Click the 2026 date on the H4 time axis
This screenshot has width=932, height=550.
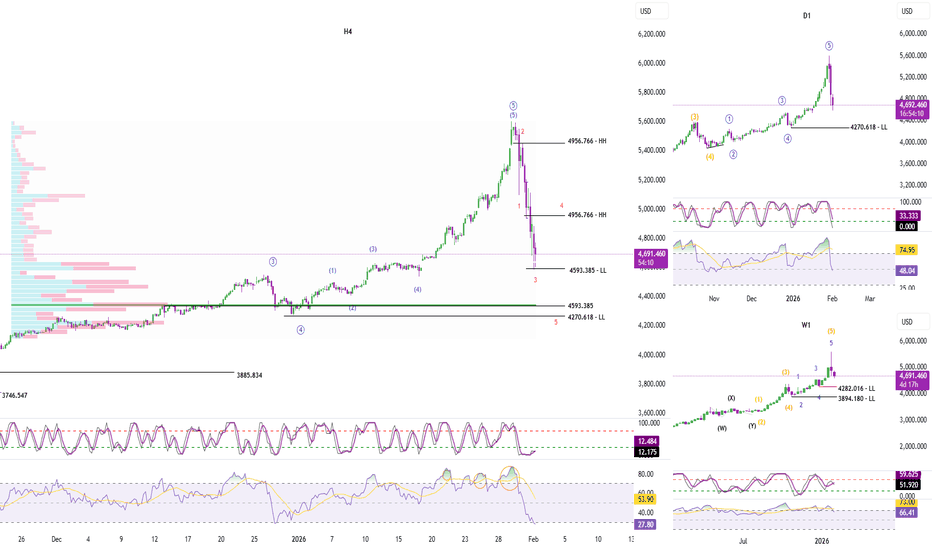[299, 539]
